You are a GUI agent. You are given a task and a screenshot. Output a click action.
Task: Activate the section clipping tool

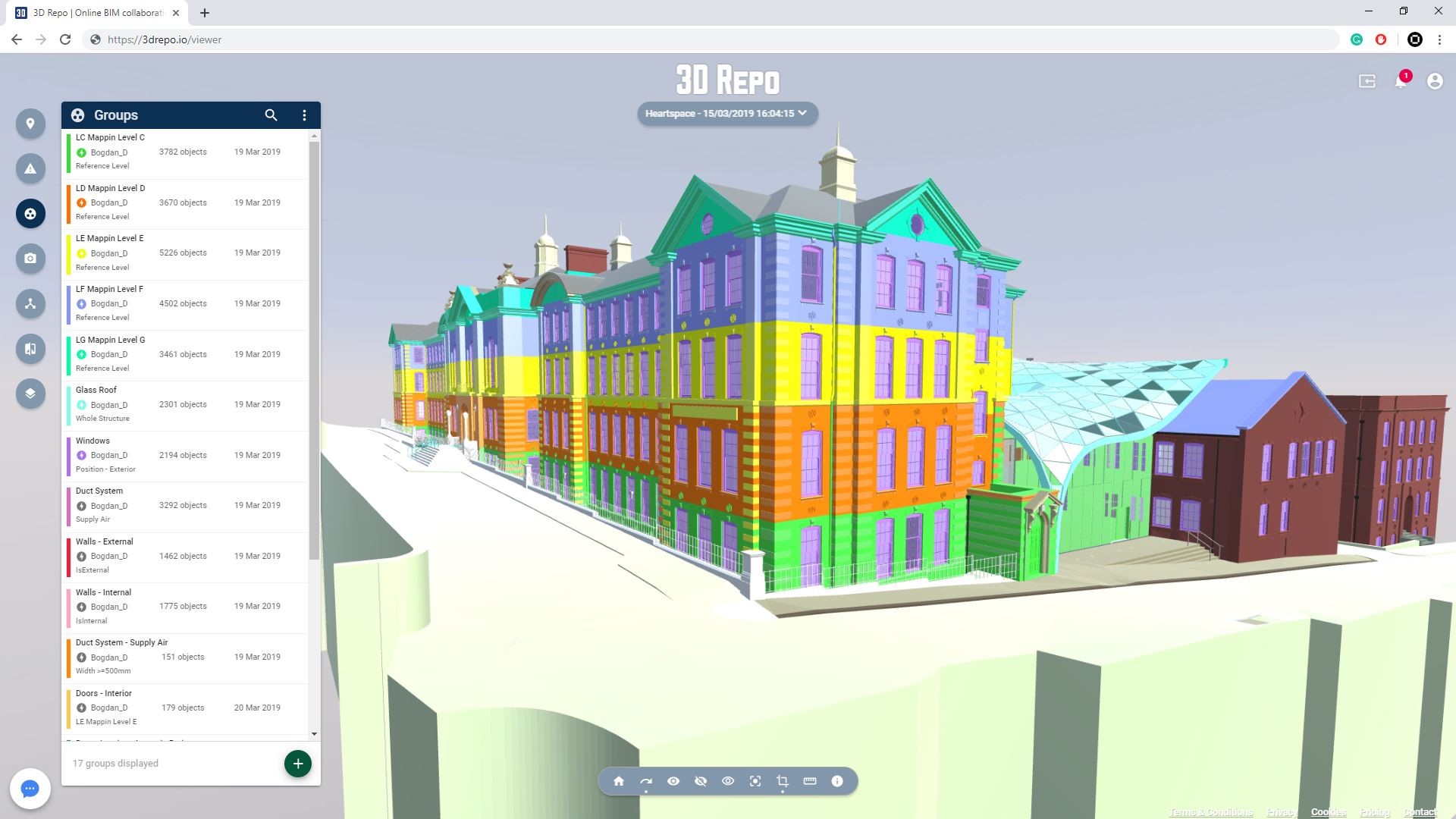click(x=782, y=780)
